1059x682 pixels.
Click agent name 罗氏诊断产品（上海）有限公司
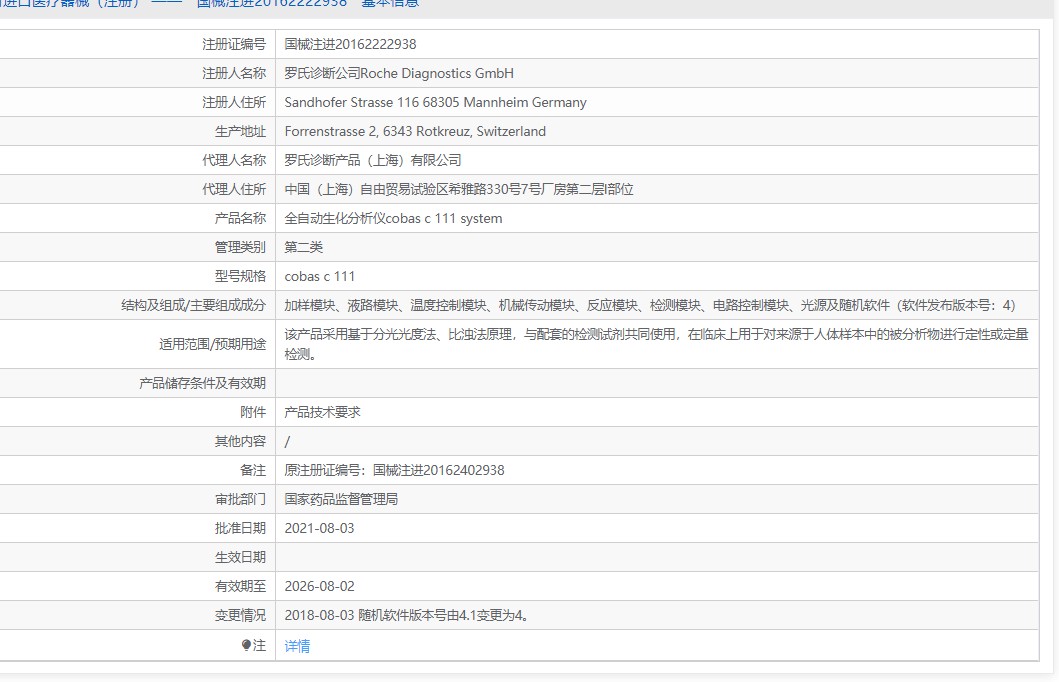(373, 160)
